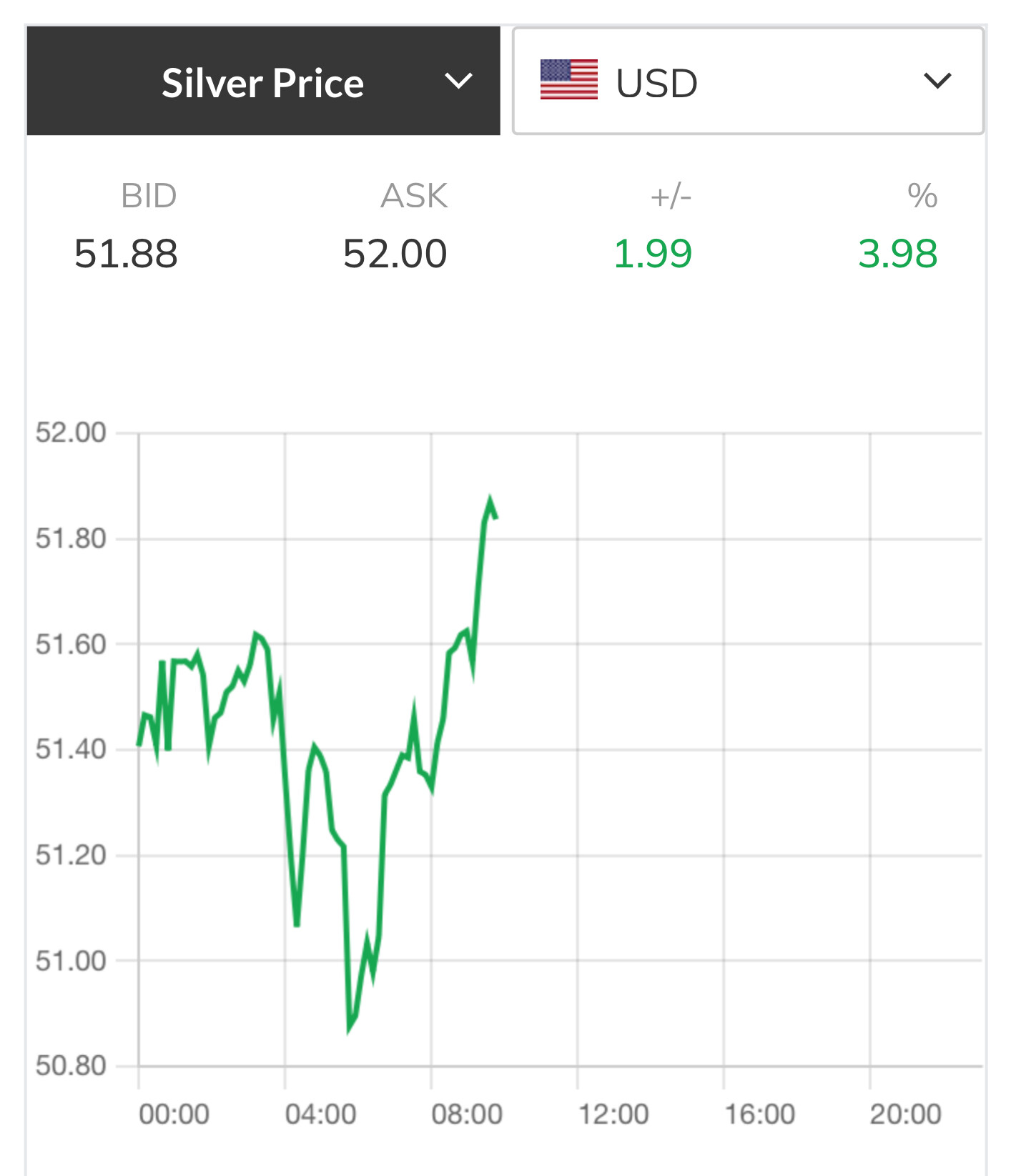Click the +/- column header

point(671,196)
